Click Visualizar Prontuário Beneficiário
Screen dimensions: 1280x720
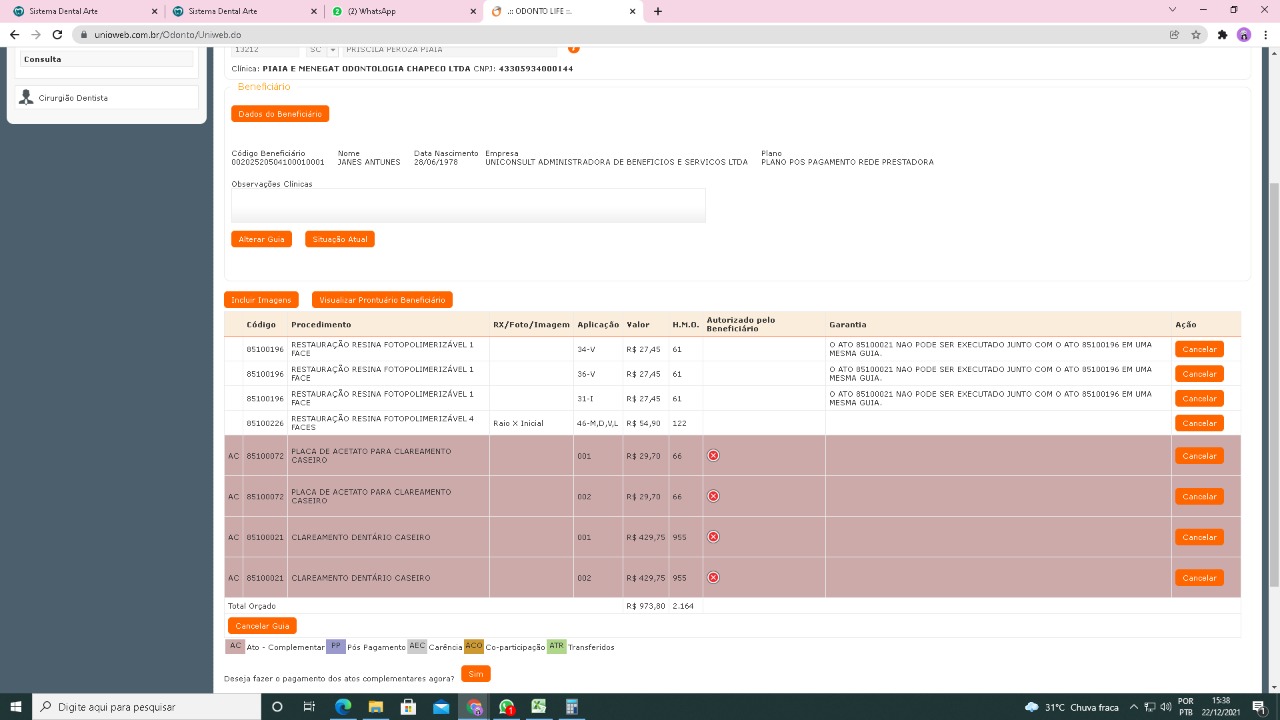coord(382,300)
